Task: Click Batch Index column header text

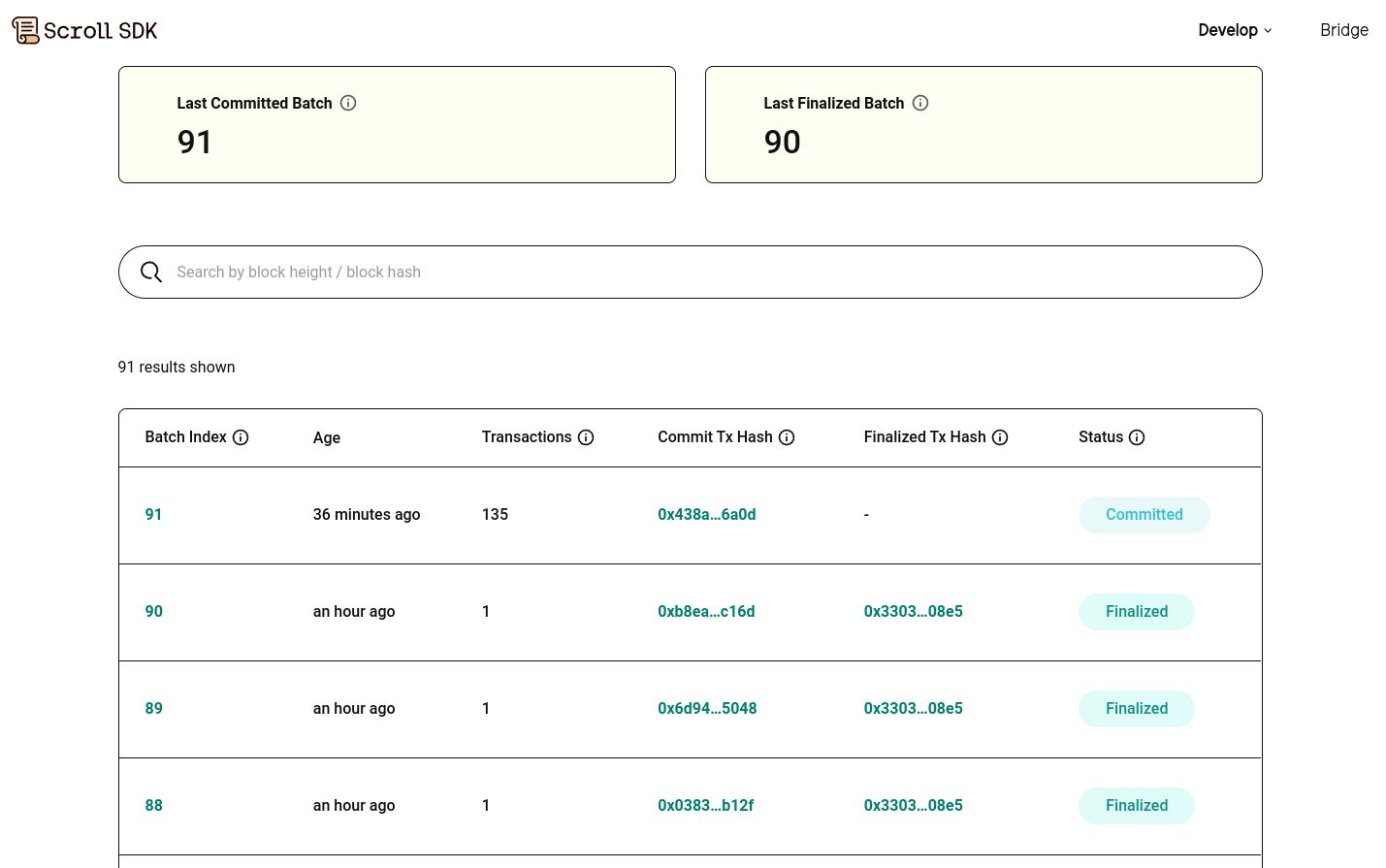Action: (185, 437)
